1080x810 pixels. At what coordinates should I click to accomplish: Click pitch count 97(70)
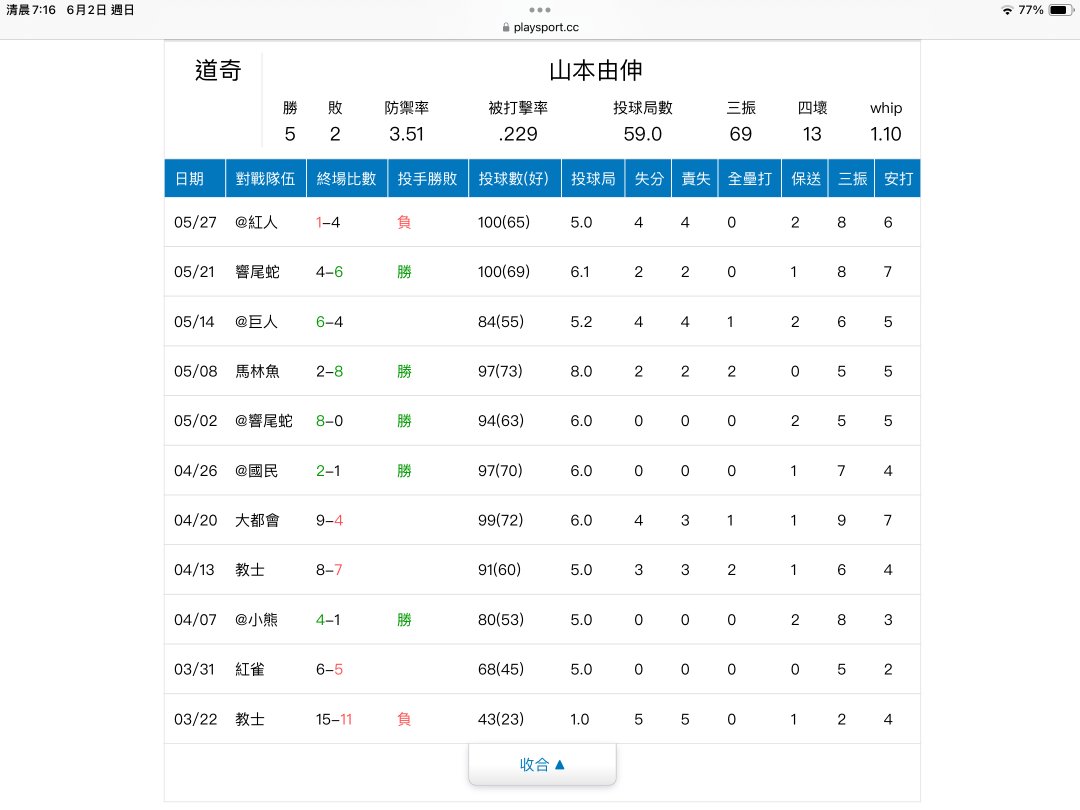(x=500, y=471)
